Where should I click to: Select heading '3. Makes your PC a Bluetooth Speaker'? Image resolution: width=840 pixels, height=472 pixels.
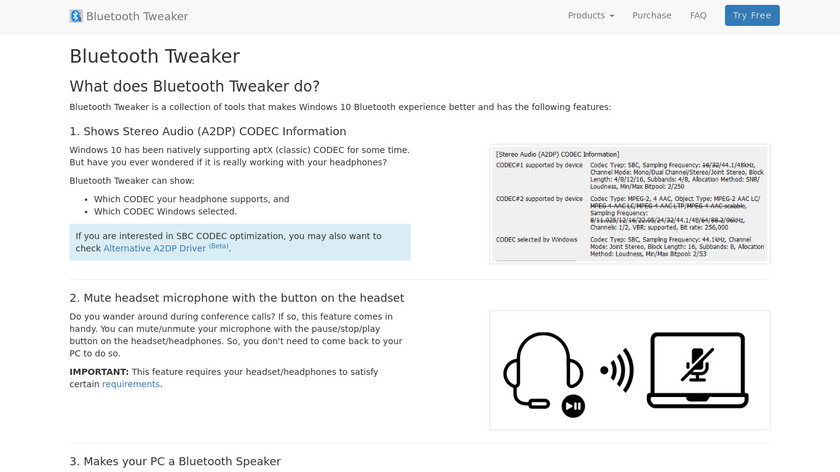175,461
